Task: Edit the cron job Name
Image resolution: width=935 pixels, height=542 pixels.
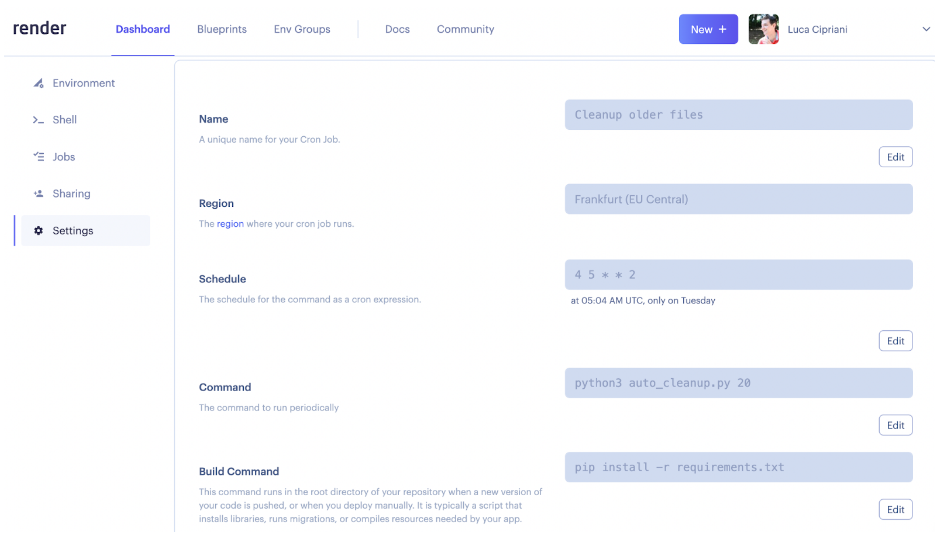Action: click(x=895, y=157)
